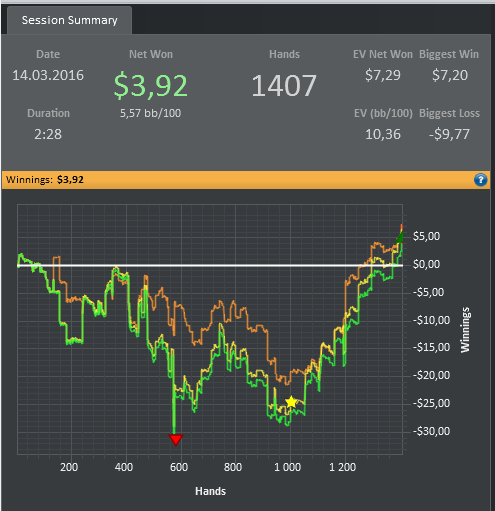Select the Net Won value $3,92

[151, 85]
